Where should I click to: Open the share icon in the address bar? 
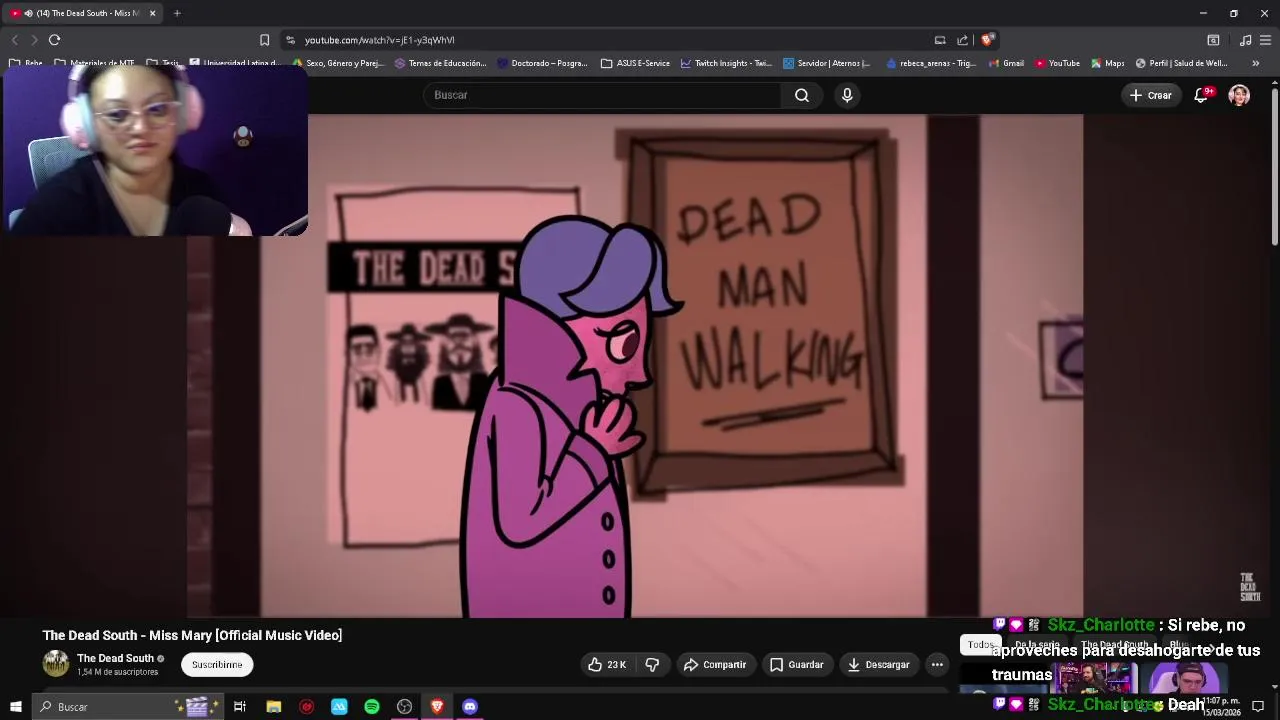pos(962,40)
